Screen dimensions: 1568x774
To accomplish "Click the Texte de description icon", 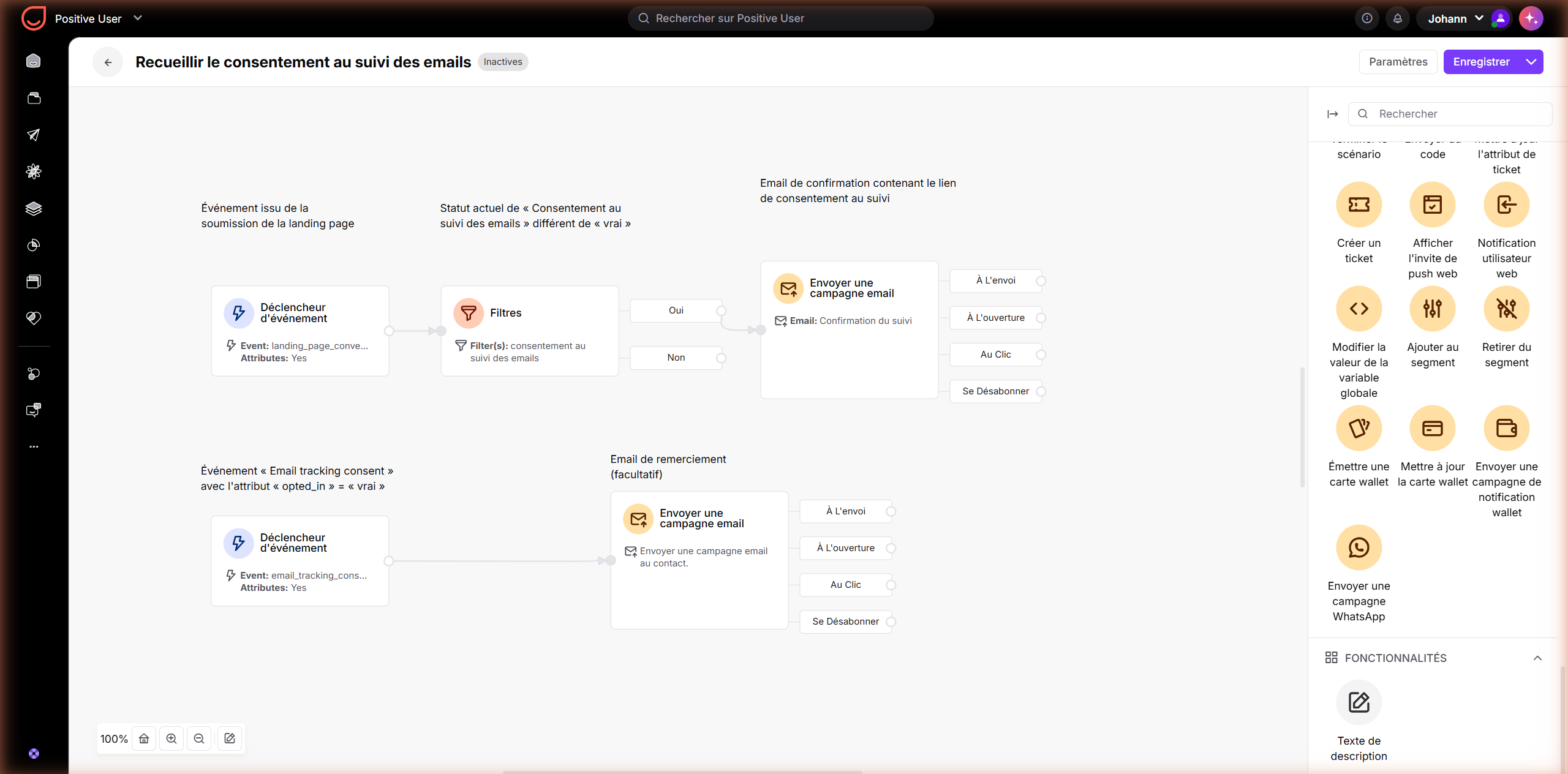I will click(x=1359, y=702).
